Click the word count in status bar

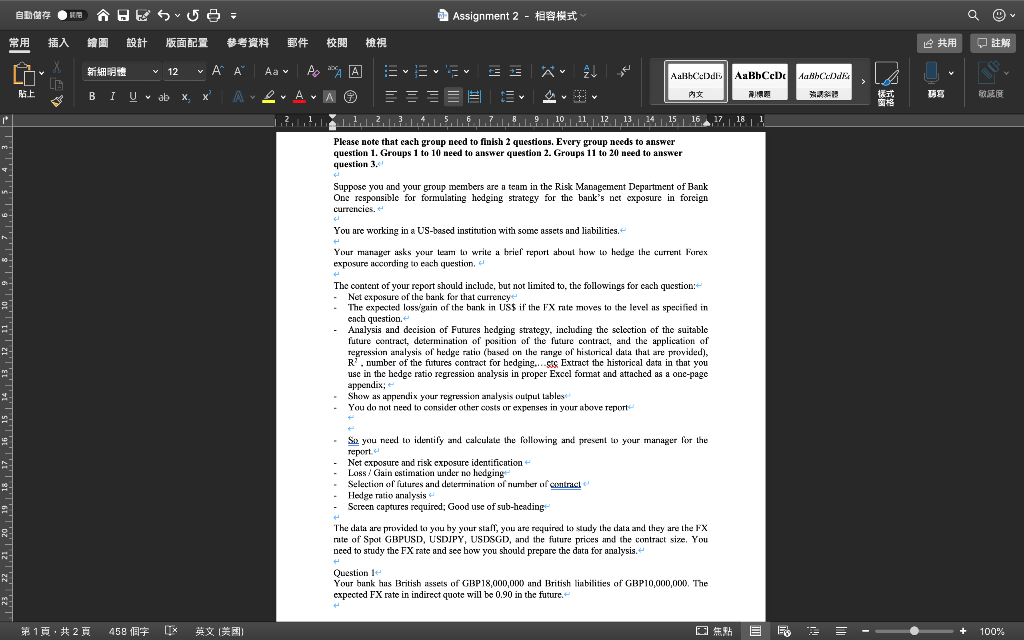tap(129, 631)
